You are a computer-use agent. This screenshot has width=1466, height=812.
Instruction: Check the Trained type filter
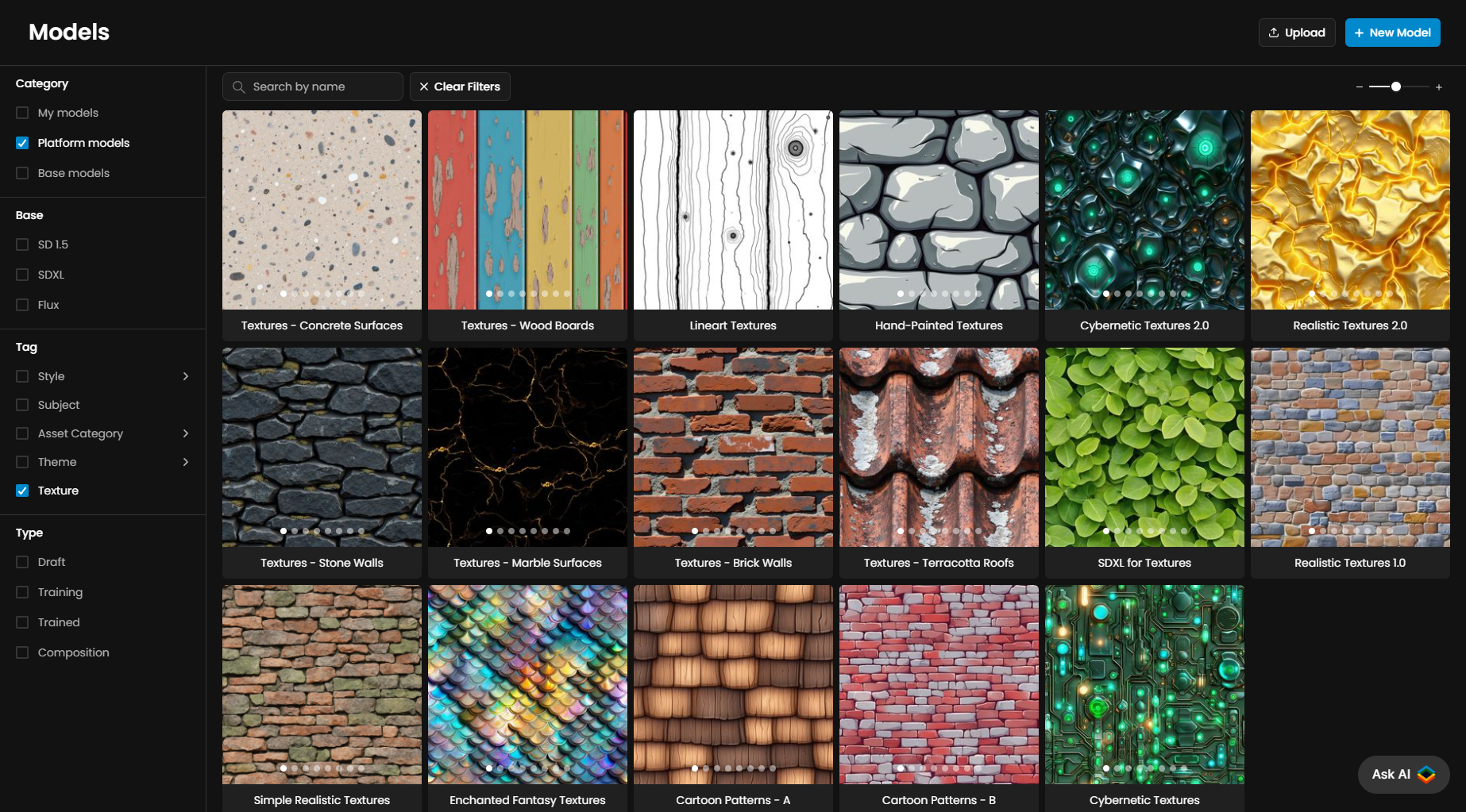[22, 622]
